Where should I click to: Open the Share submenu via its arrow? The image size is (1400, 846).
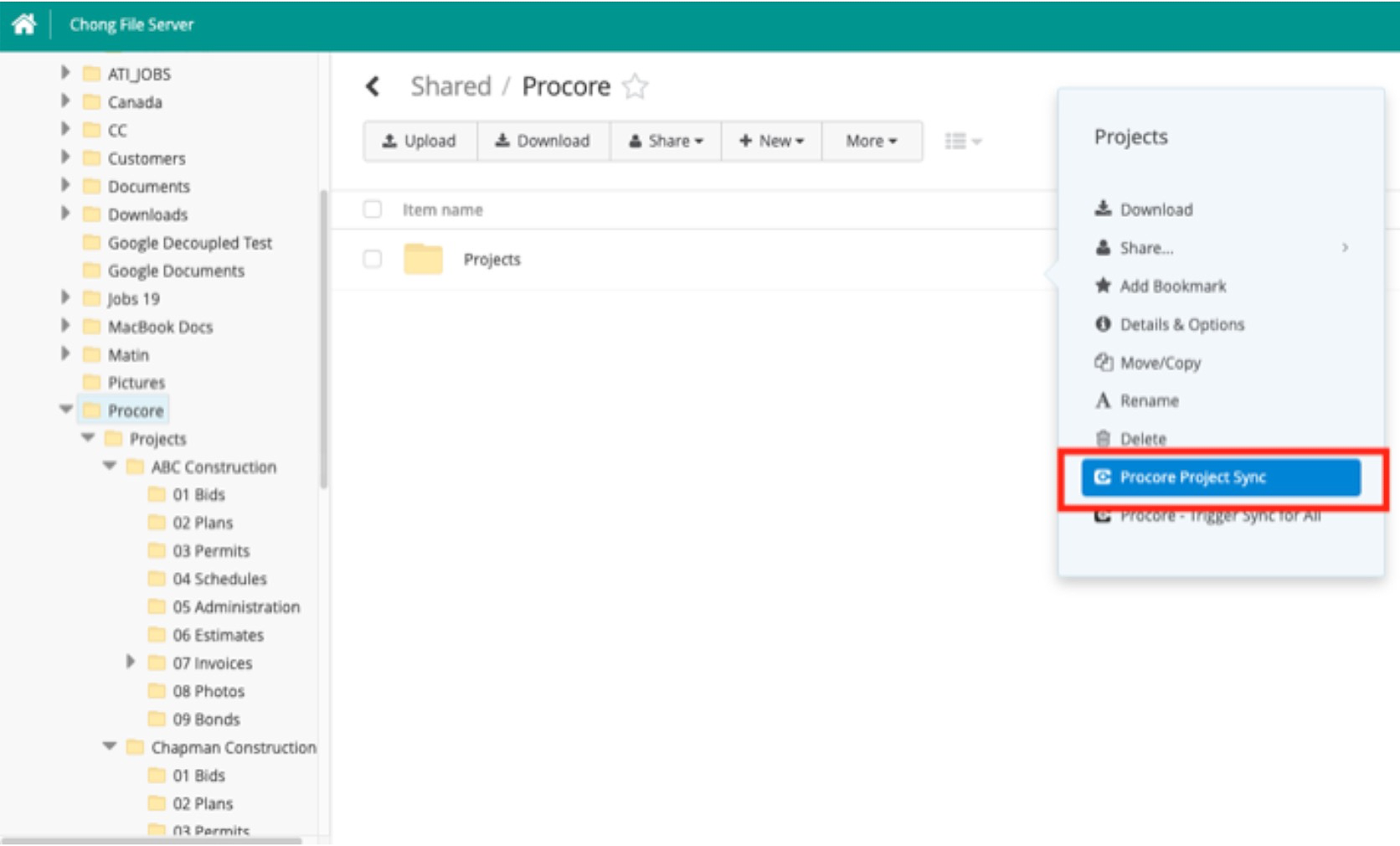pyautogui.click(x=1346, y=248)
